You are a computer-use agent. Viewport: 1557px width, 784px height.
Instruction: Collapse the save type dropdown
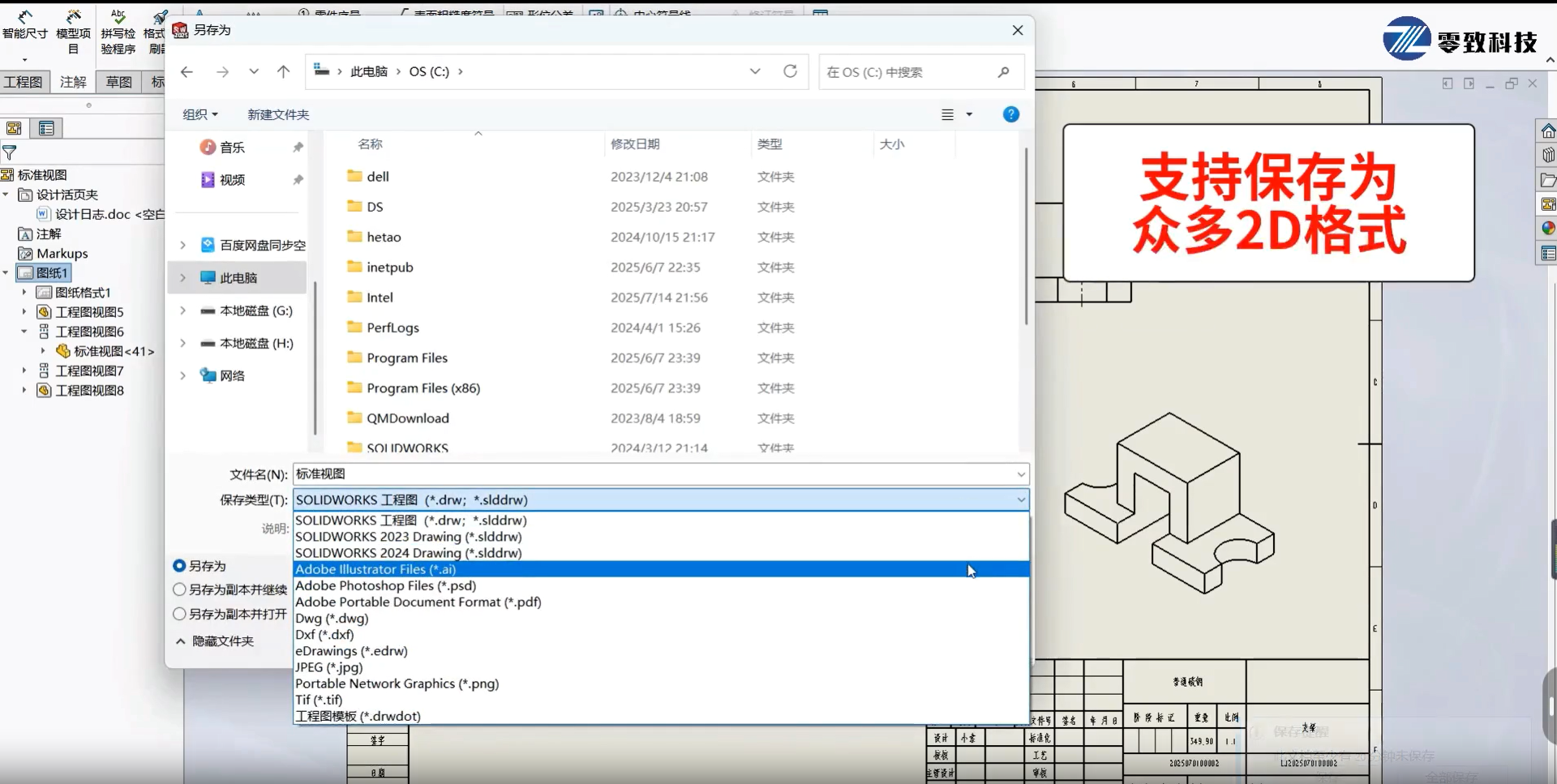(x=1021, y=499)
